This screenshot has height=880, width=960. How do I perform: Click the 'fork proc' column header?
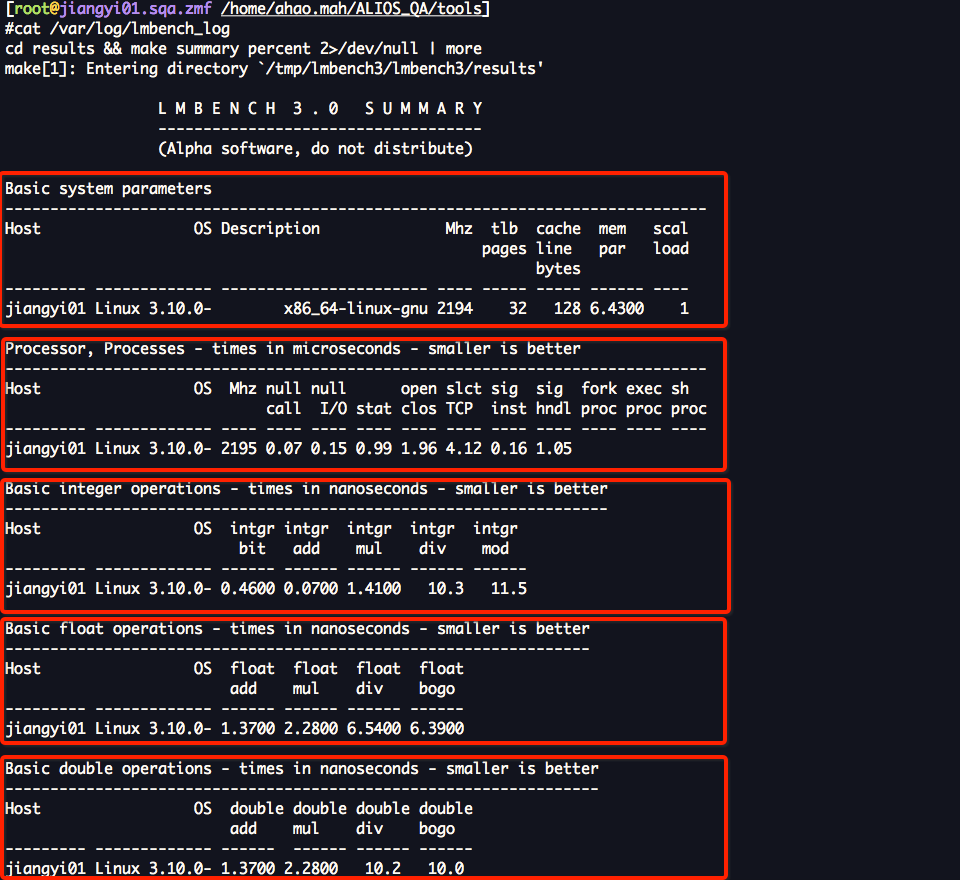point(599,399)
